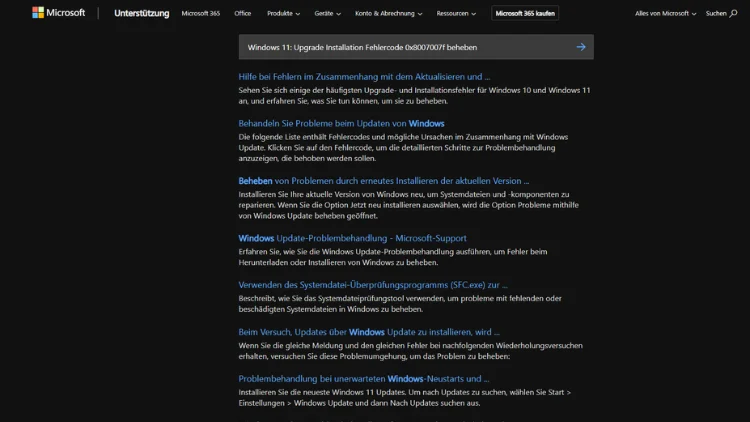Expand the Ressourcen dropdown
750x422 pixels.
click(456, 13)
